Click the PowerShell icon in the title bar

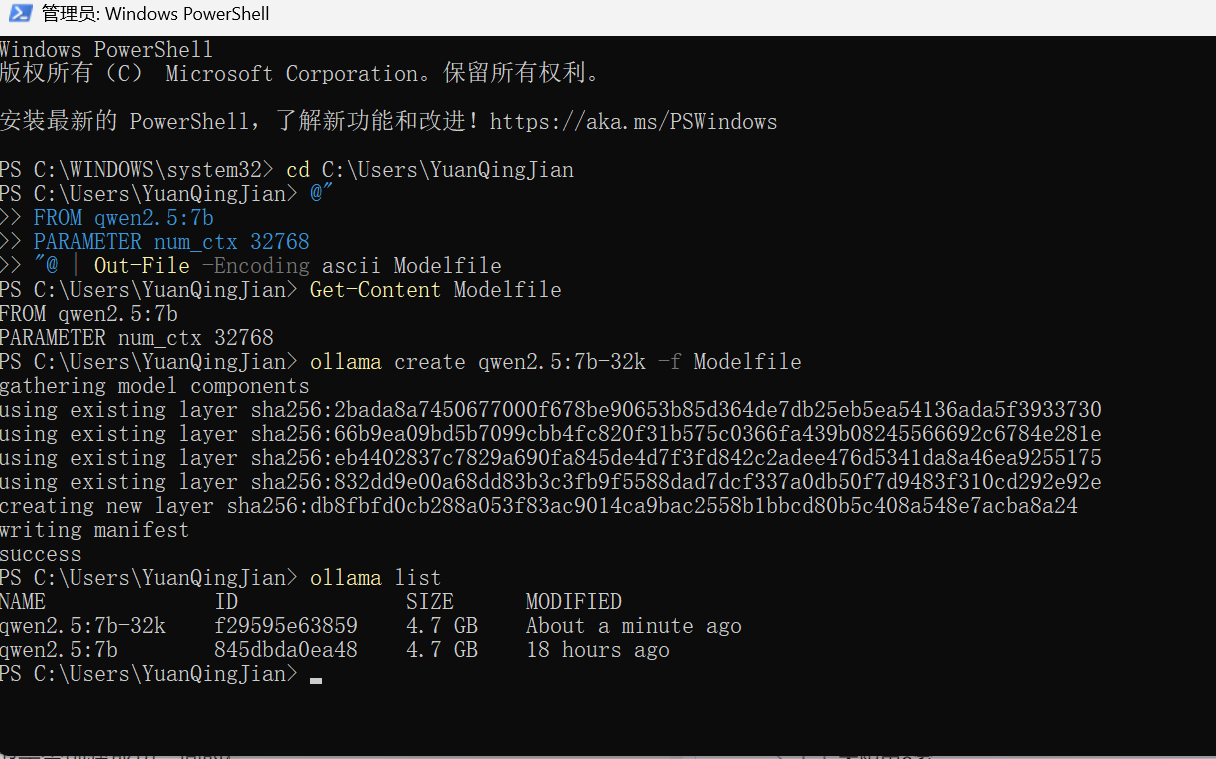pos(19,14)
